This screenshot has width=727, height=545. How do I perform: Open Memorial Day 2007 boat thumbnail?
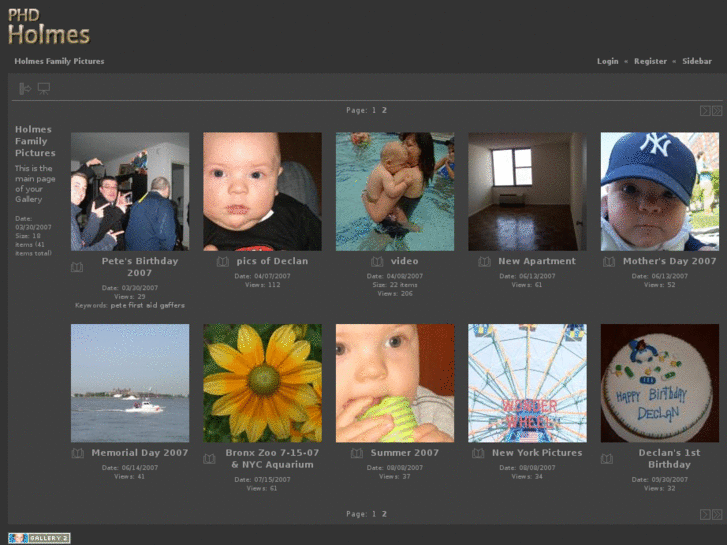click(130, 383)
